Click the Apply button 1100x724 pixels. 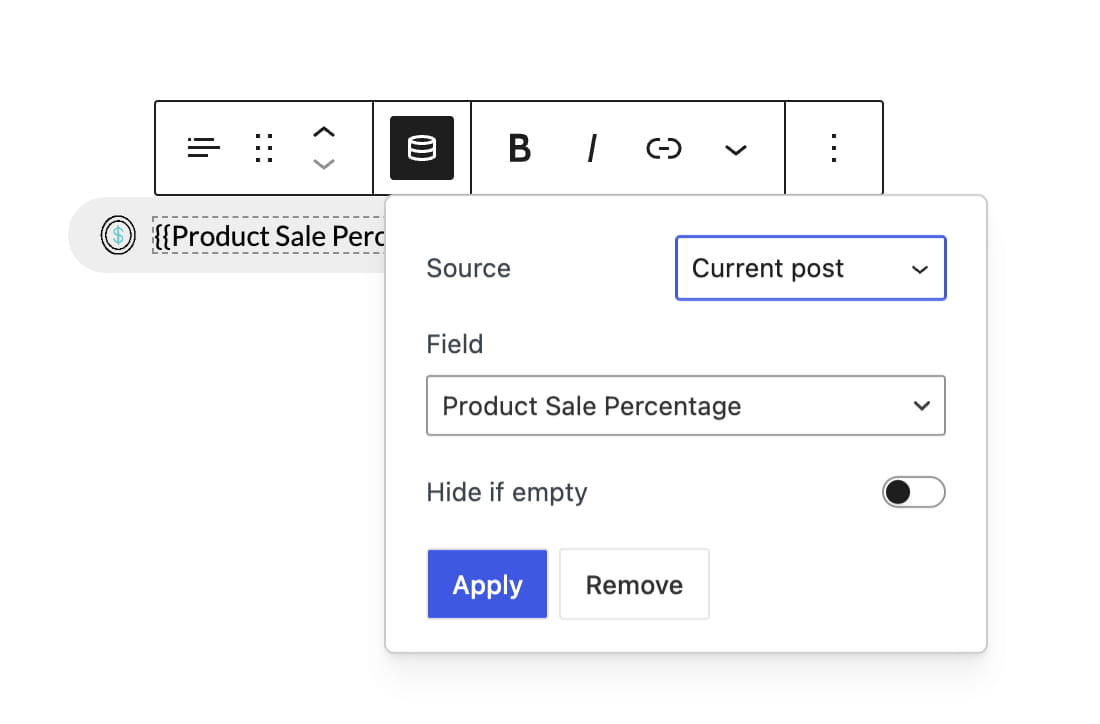click(487, 584)
